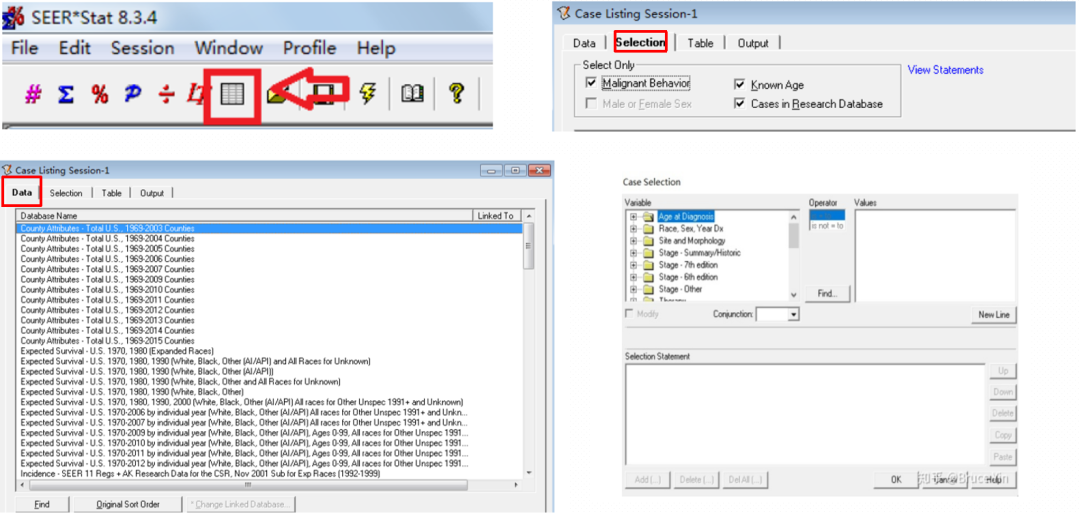Click the Find button below the database list
Viewport: 1080px width, 513px height.
point(42,504)
